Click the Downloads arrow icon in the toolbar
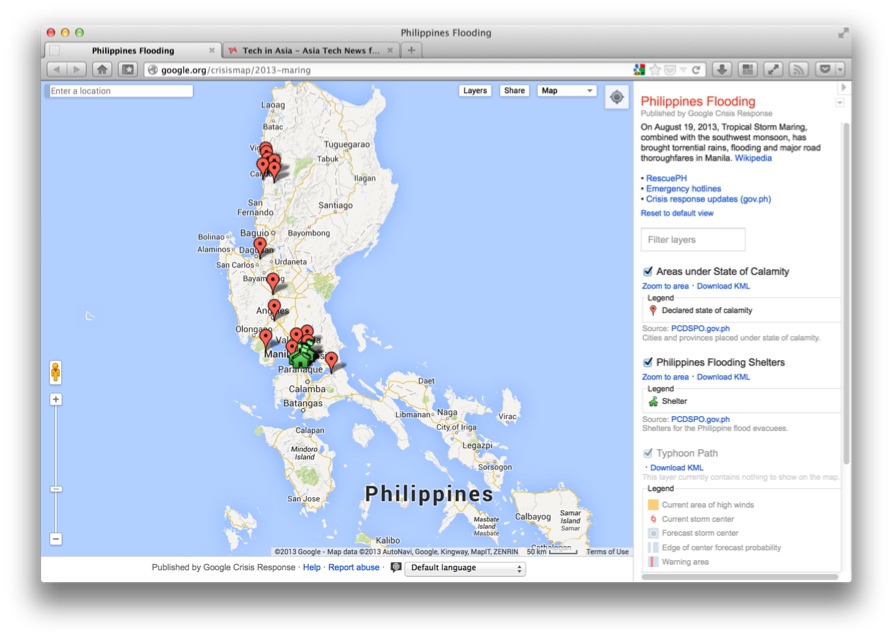892x639 pixels. pos(722,70)
